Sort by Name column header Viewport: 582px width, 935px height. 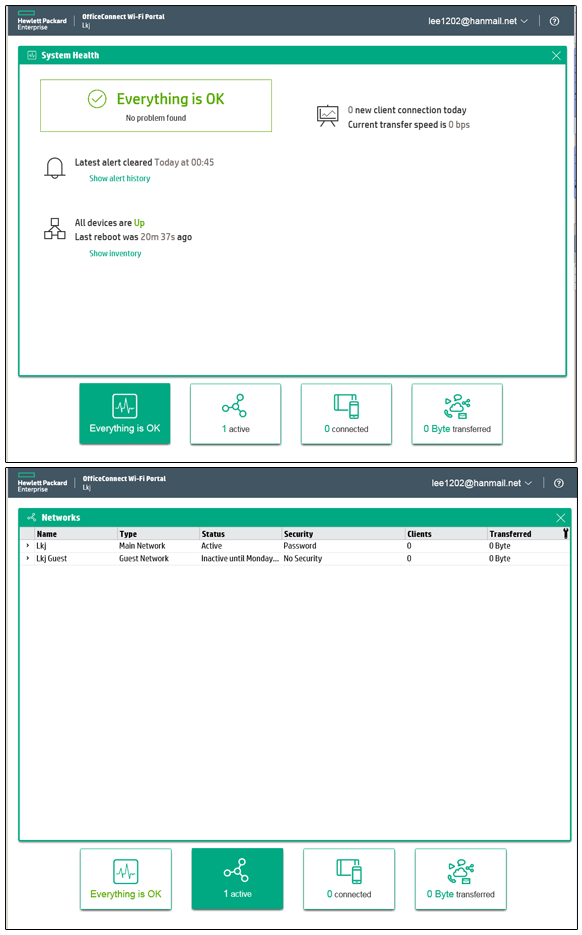point(76,534)
